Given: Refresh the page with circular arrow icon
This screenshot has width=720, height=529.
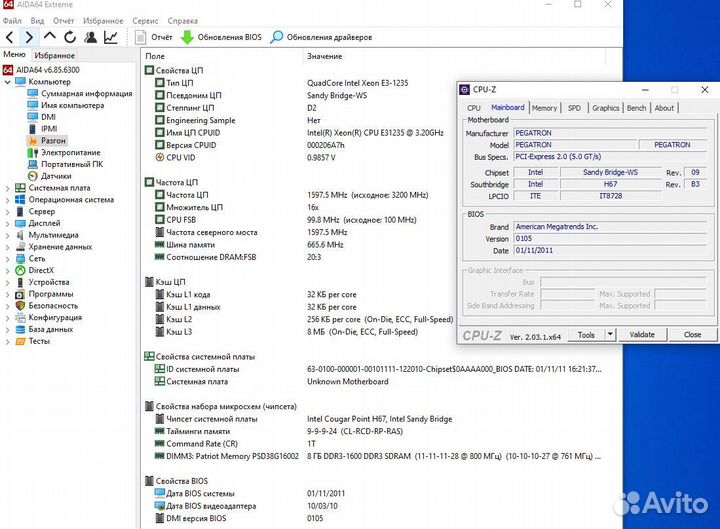Looking at the screenshot, I should pos(70,37).
